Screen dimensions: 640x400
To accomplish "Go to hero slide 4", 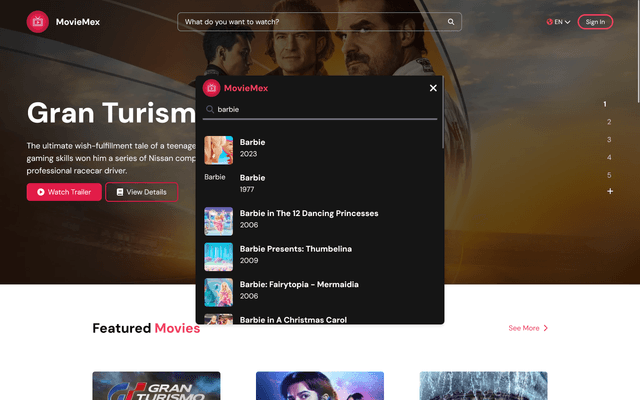I will point(609,157).
